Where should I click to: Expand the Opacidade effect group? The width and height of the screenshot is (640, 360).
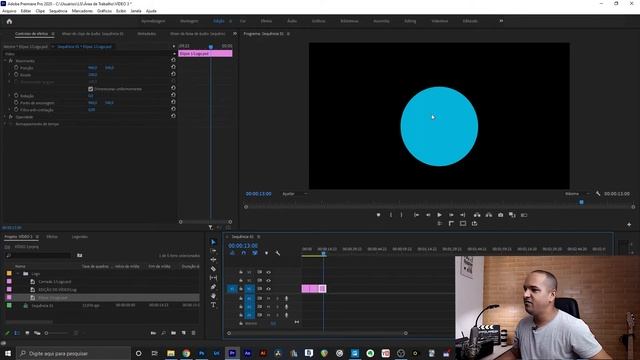click(5, 117)
